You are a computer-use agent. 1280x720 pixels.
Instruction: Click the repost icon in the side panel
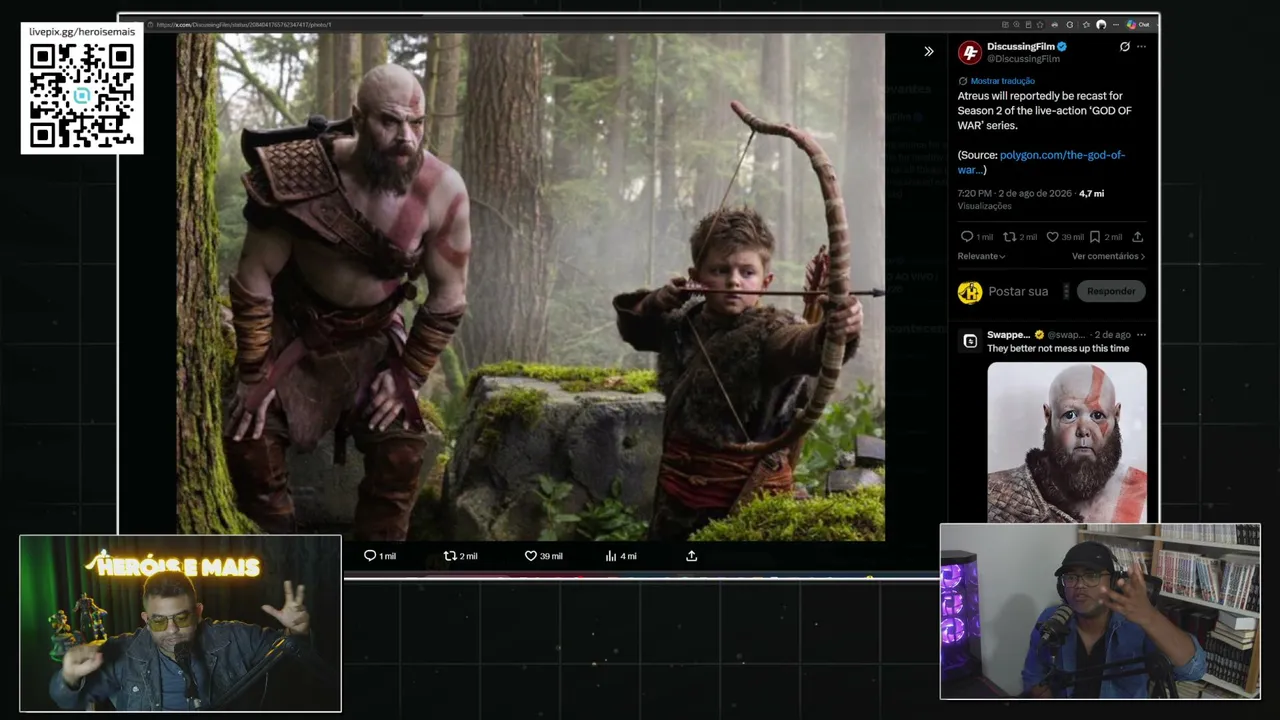(x=1009, y=237)
